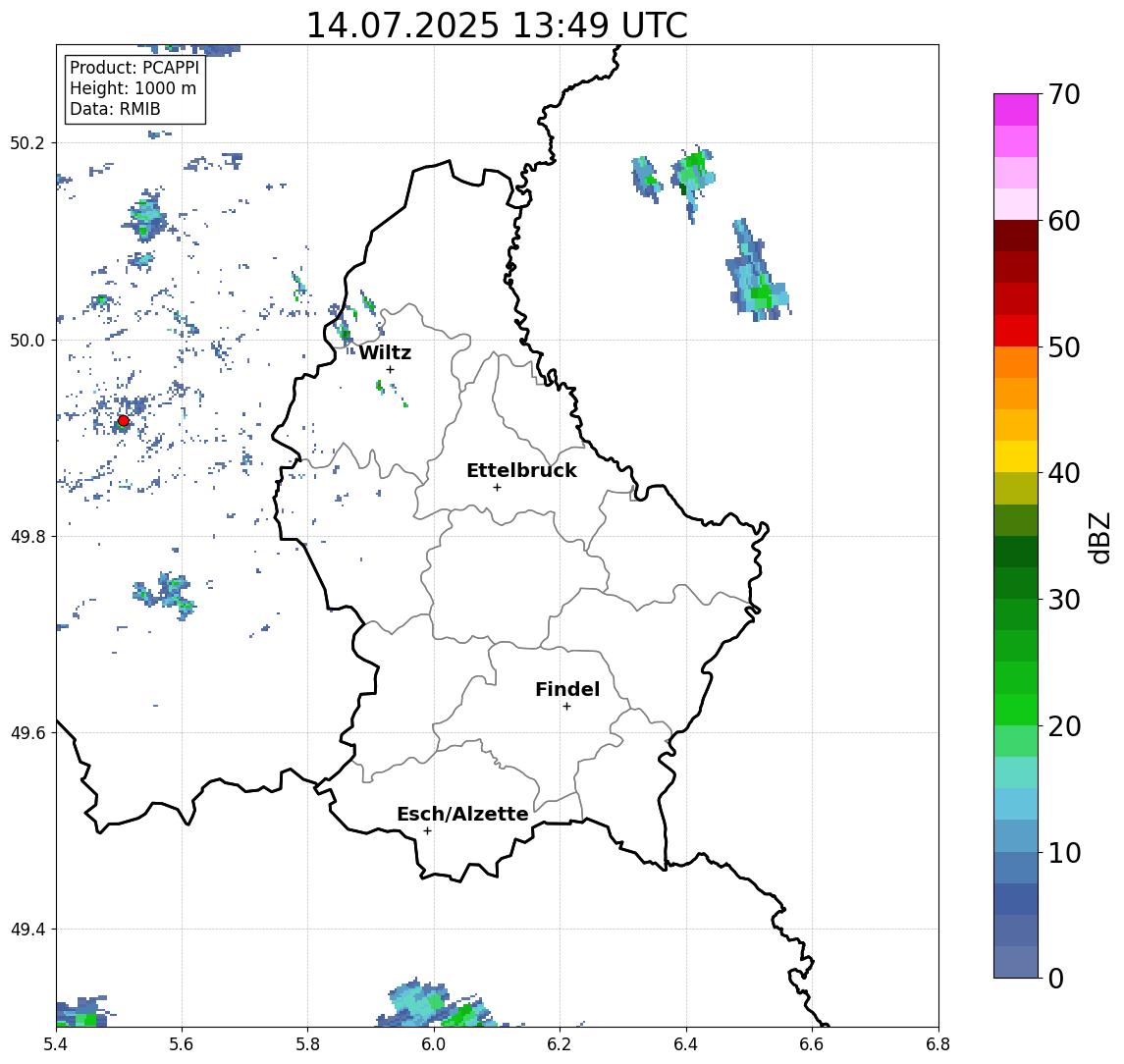Click the latitude tick label 50.0

pos(27,340)
